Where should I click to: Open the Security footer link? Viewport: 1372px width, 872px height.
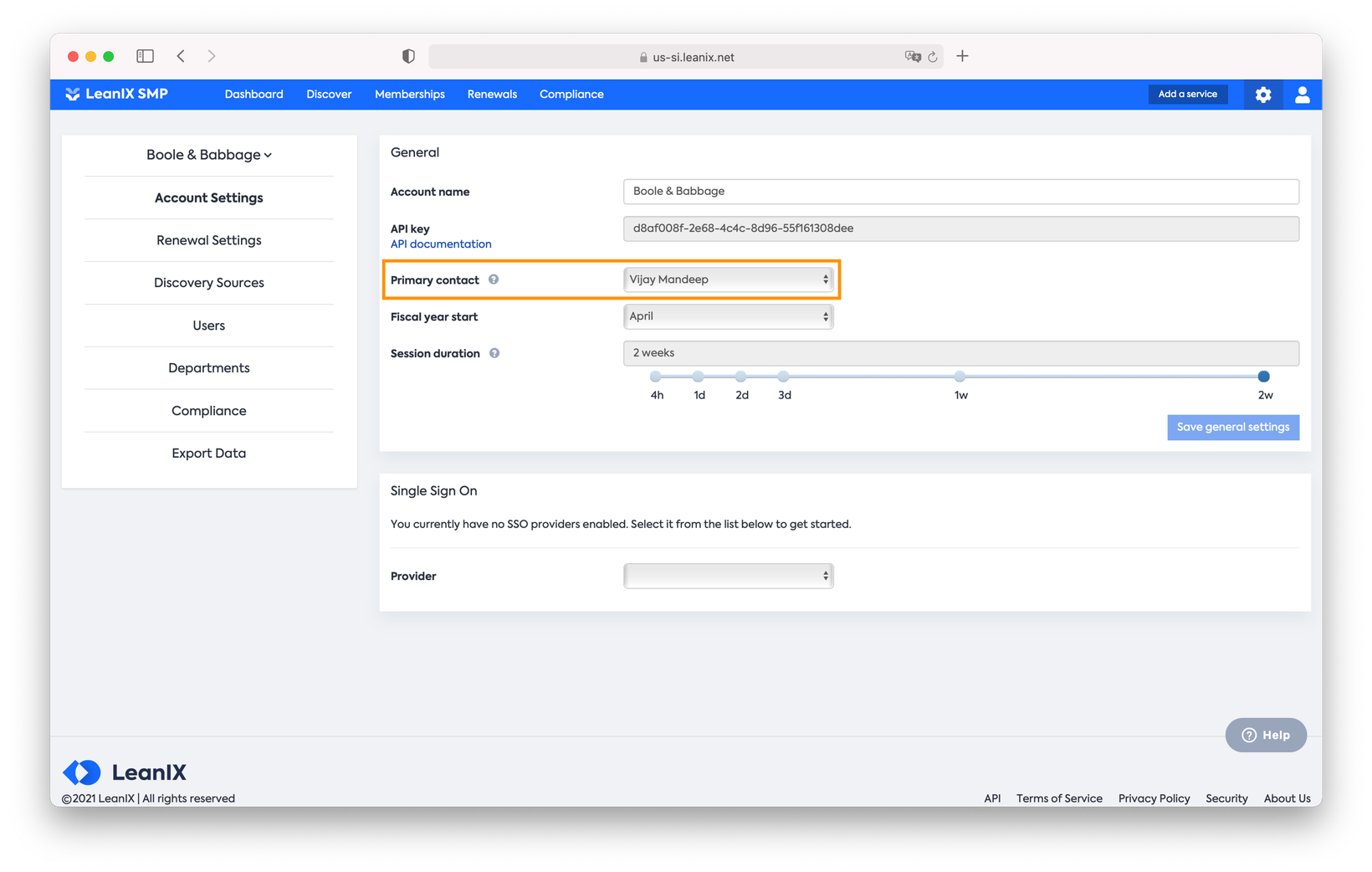1226,798
